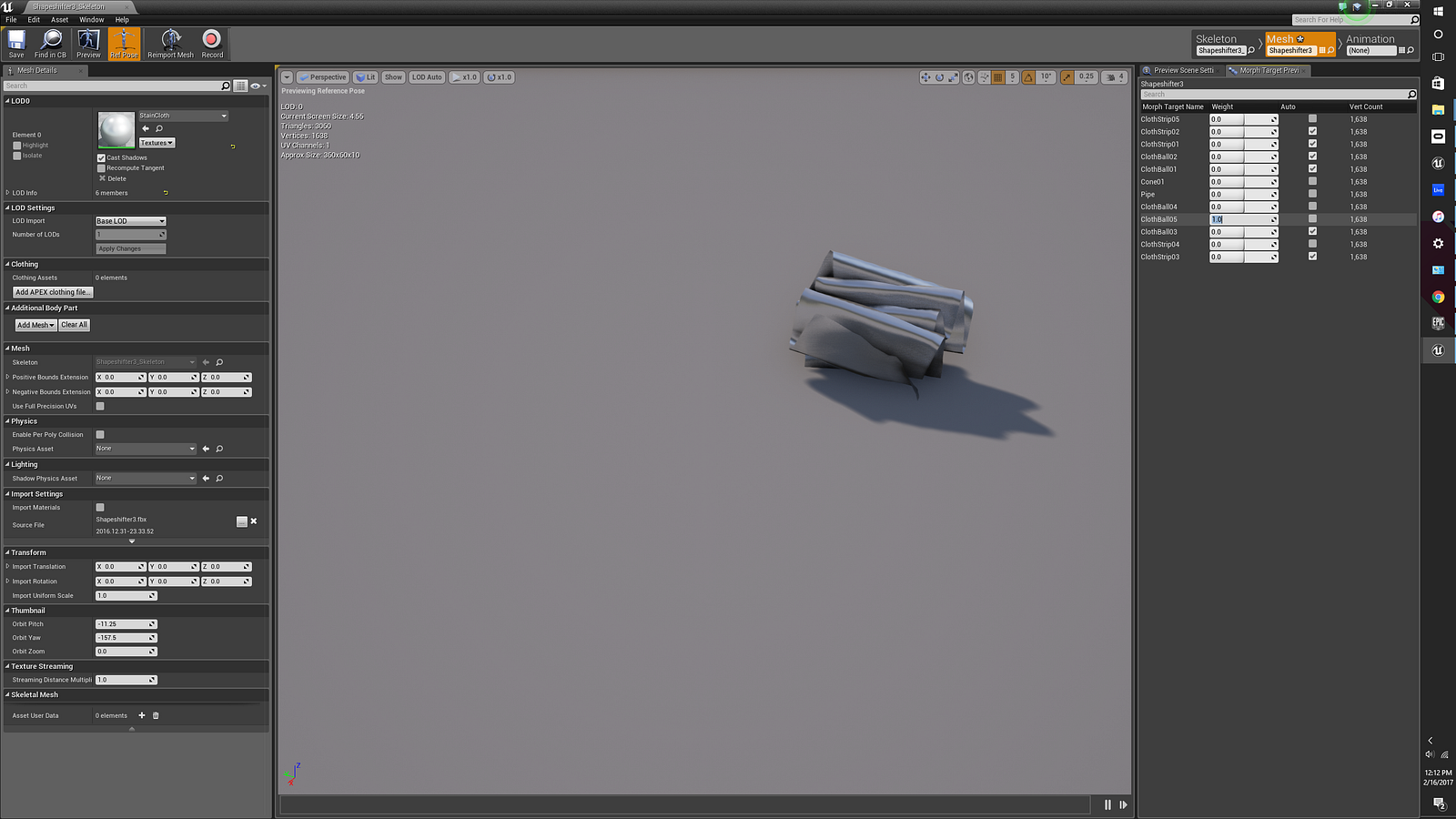Toggle the Ref Pose toolbar button
This screenshot has width=1456, height=819.
coord(124,43)
